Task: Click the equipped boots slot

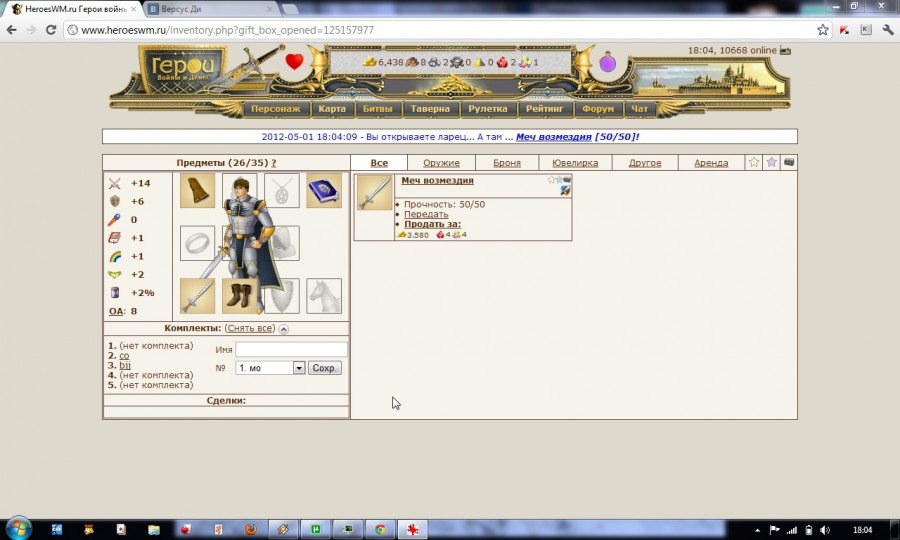Action: click(238, 296)
